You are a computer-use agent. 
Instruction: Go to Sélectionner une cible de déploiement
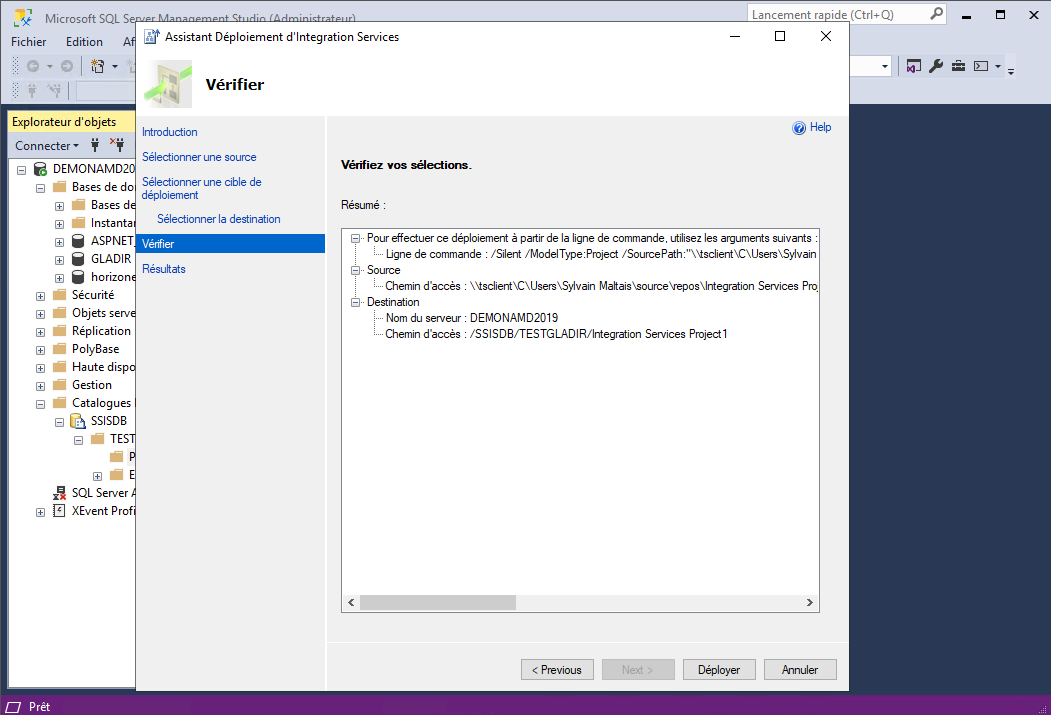click(202, 188)
